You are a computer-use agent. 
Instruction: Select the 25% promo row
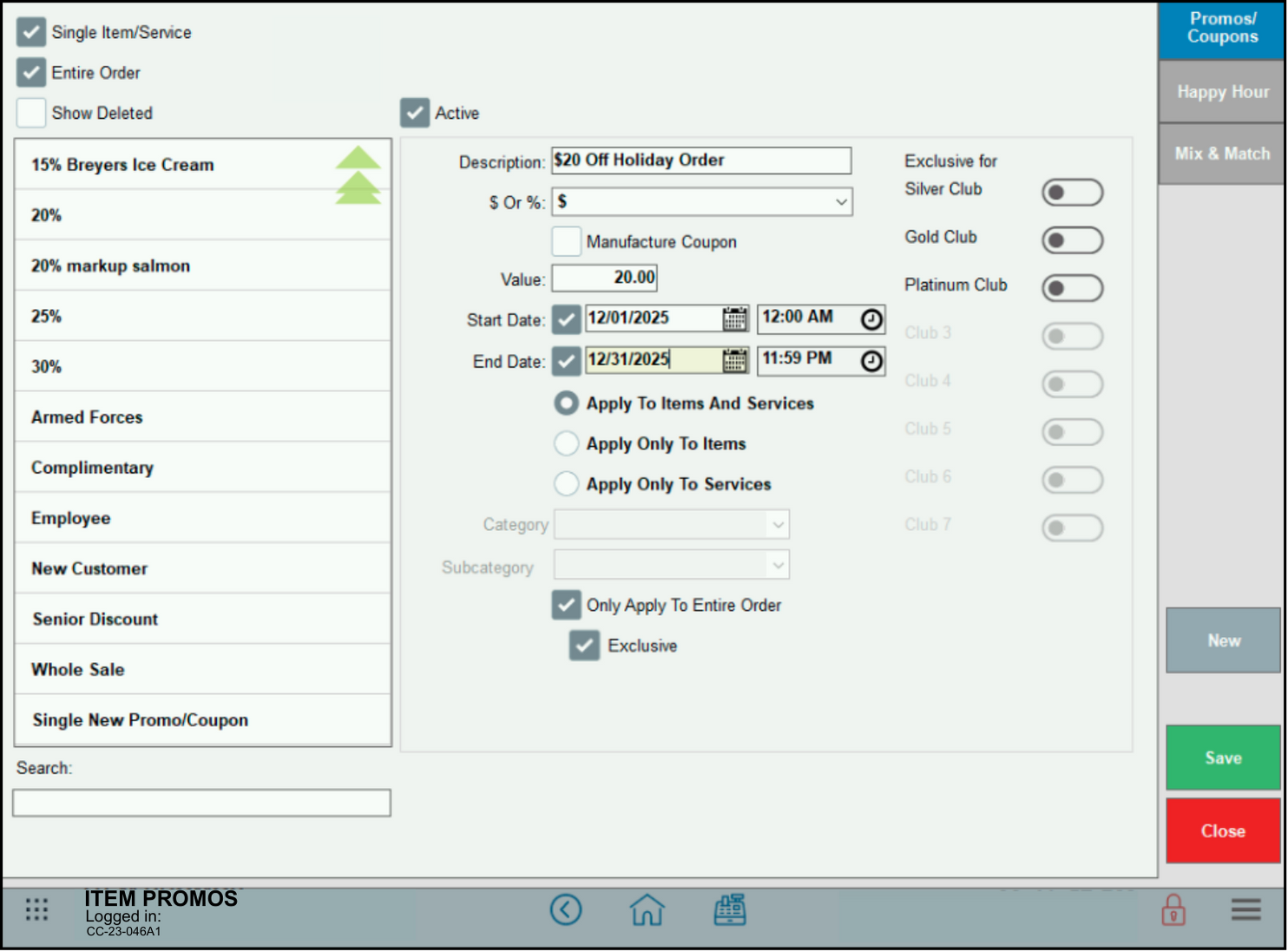pos(202,316)
